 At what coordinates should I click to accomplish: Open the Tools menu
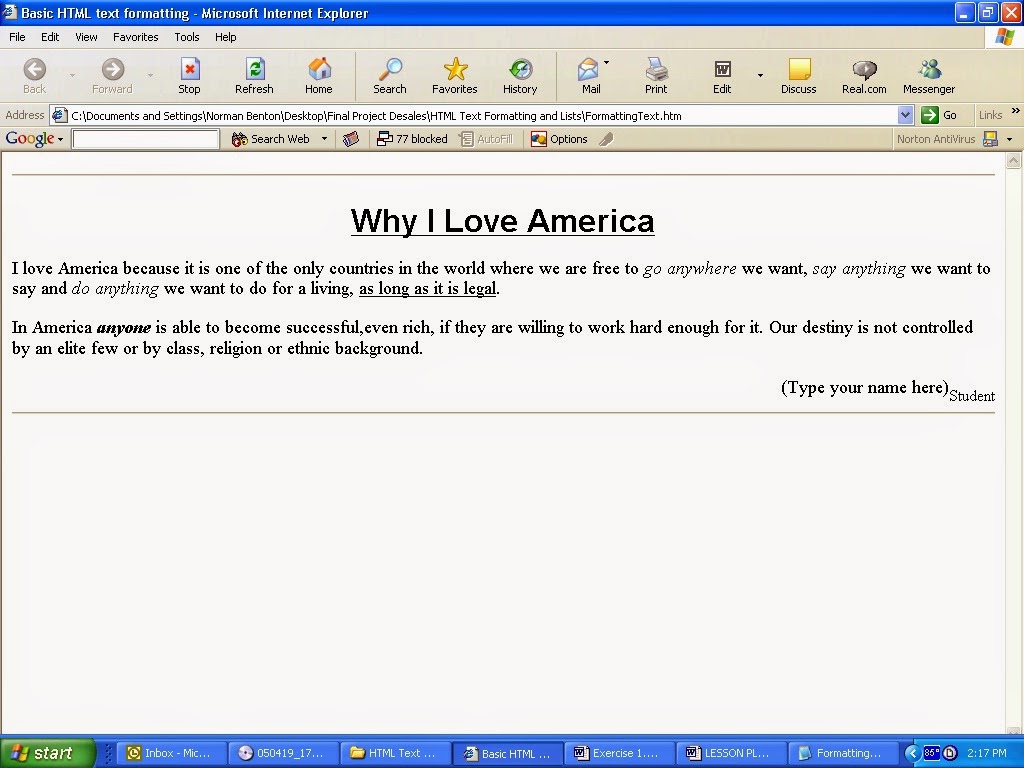tap(186, 37)
